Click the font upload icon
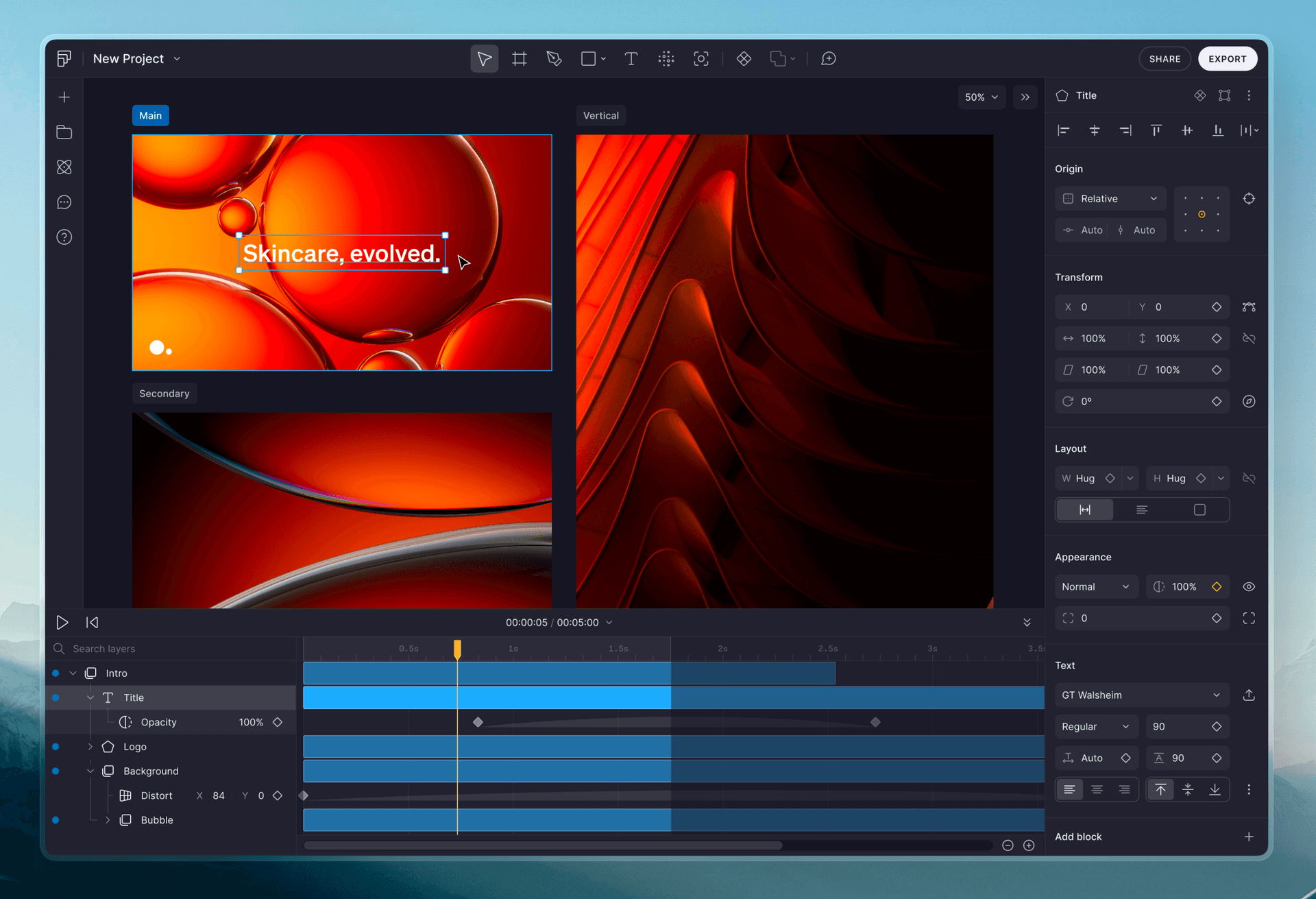1316x899 pixels. pyautogui.click(x=1249, y=695)
